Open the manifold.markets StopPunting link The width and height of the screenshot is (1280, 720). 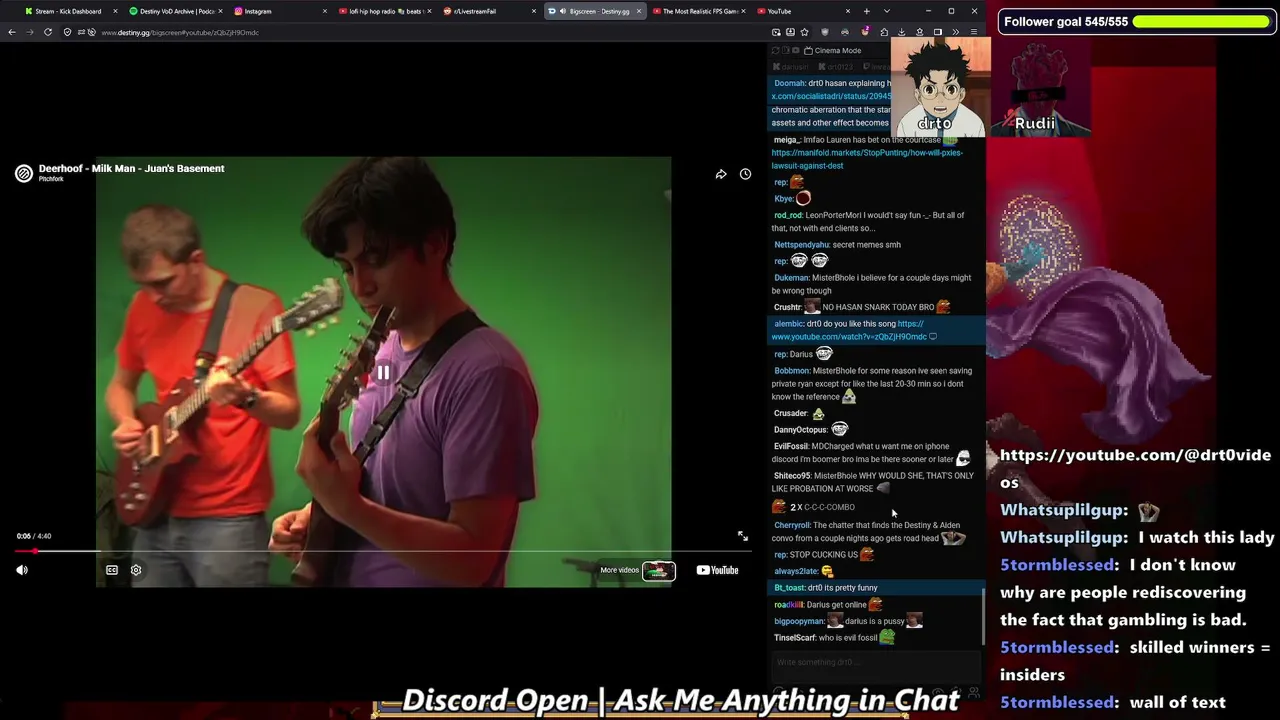[867, 159]
